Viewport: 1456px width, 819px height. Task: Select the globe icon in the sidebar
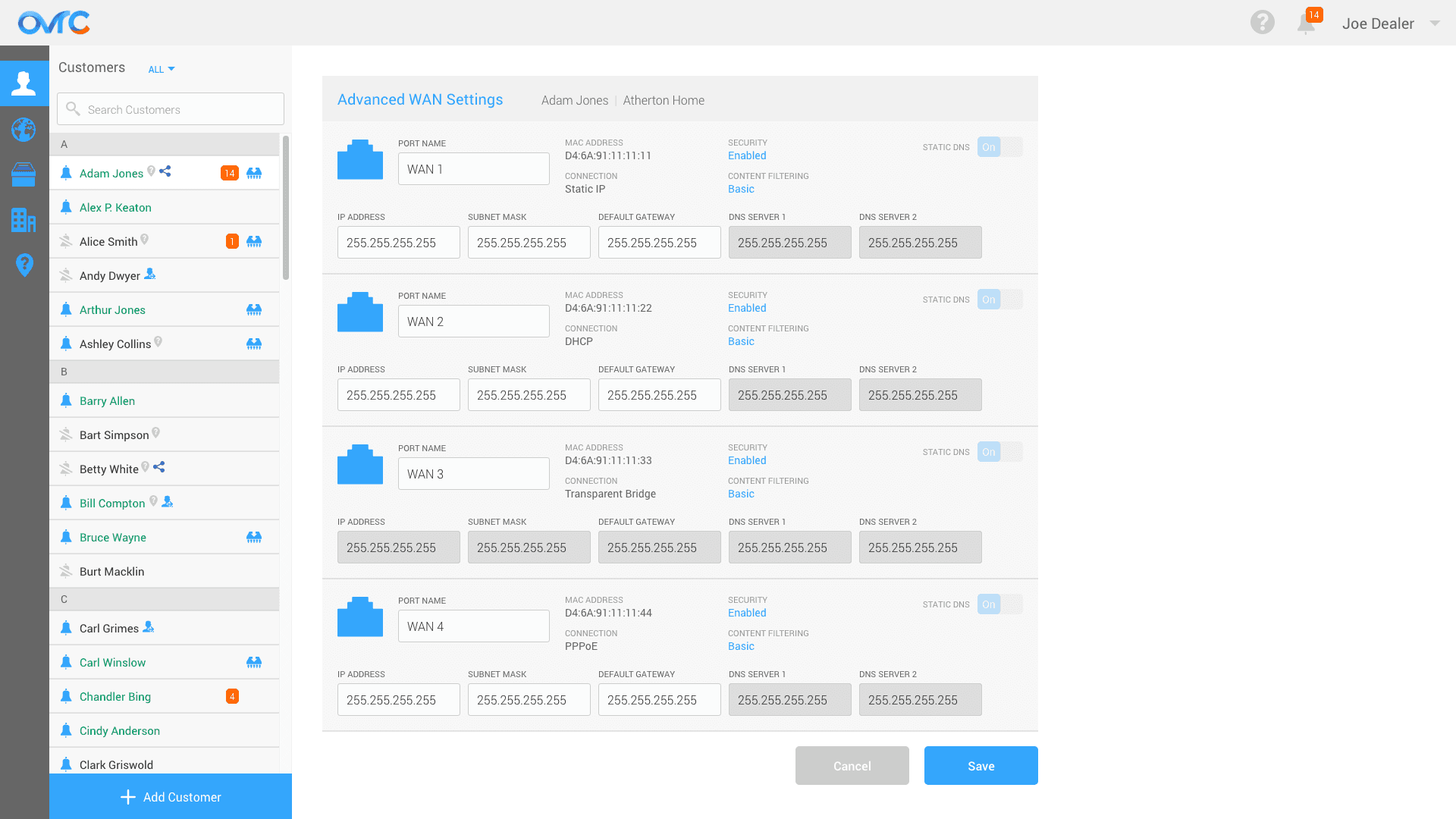click(24, 130)
